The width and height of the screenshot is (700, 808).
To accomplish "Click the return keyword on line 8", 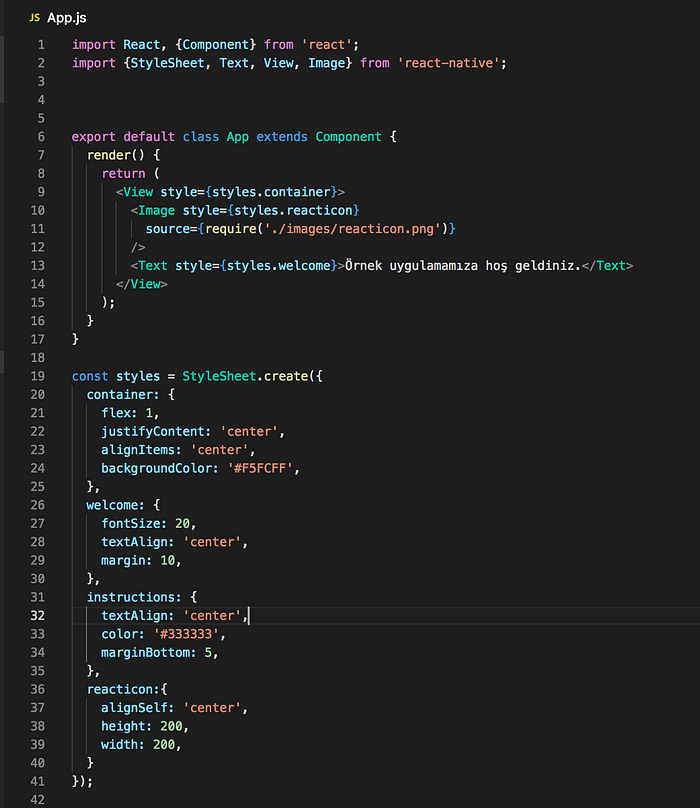I will point(124,174).
